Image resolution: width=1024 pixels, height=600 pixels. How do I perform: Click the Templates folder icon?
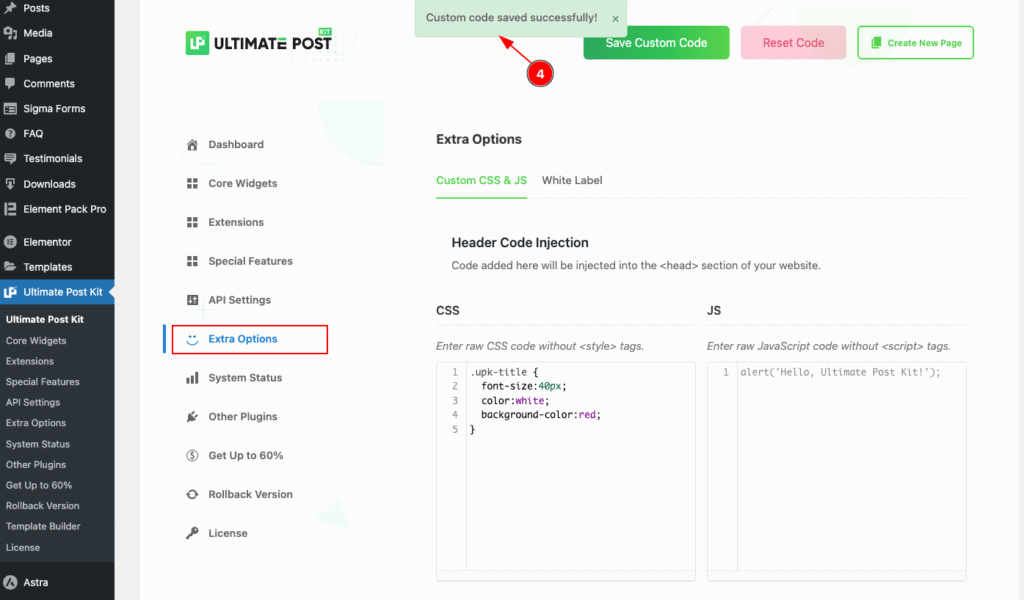click(10, 266)
